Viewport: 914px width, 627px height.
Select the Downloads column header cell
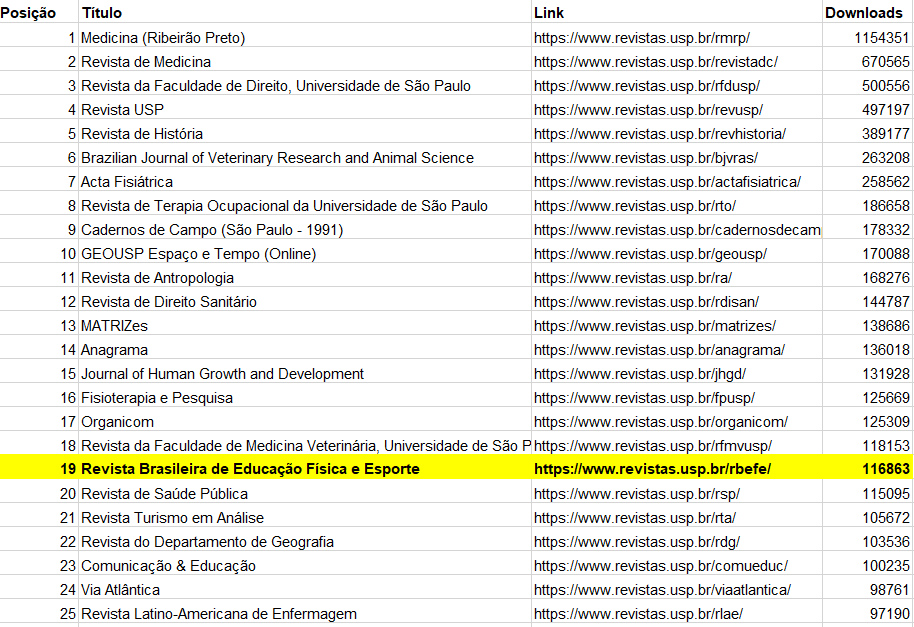pyautogui.click(x=868, y=12)
